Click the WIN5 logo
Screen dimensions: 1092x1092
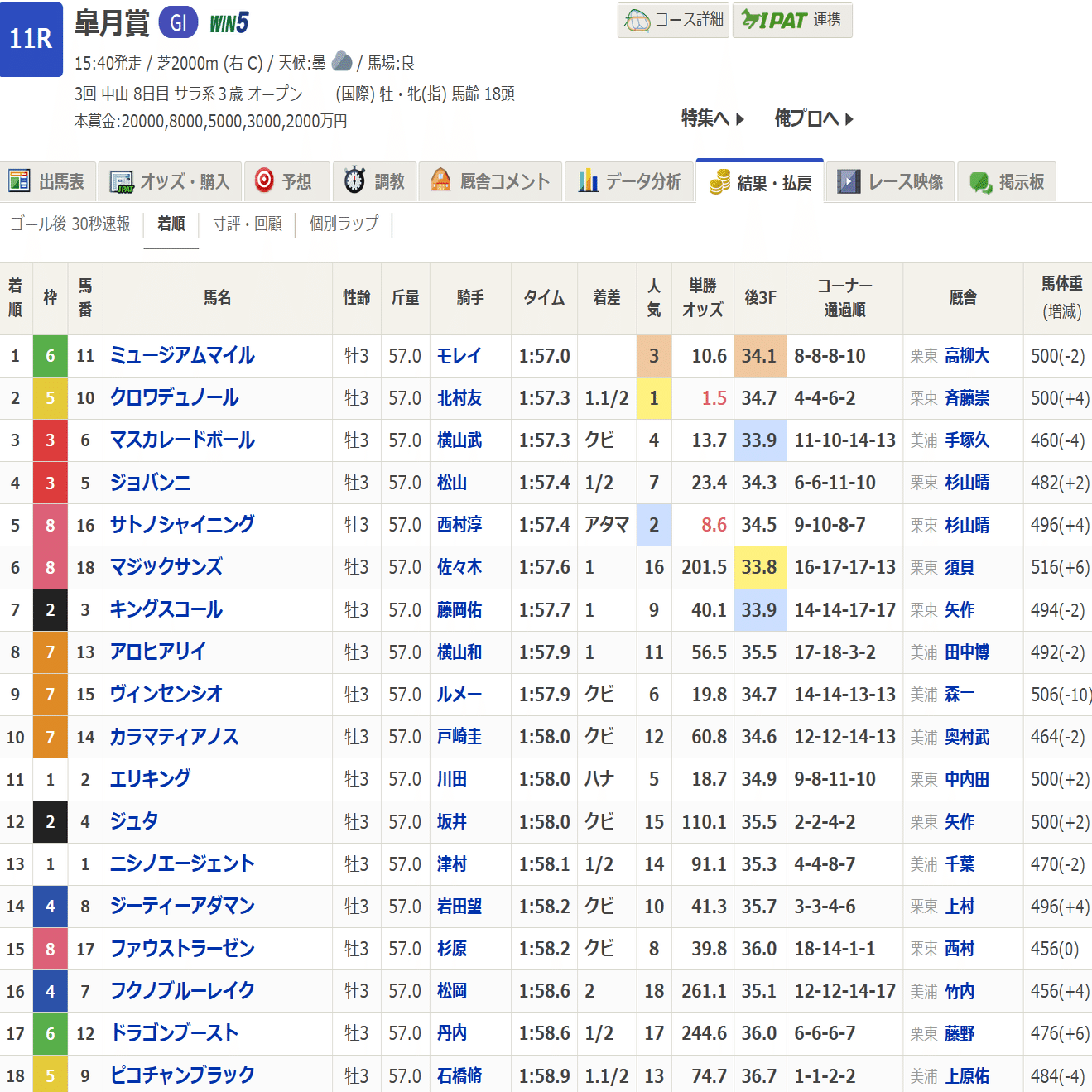pos(229,23)
